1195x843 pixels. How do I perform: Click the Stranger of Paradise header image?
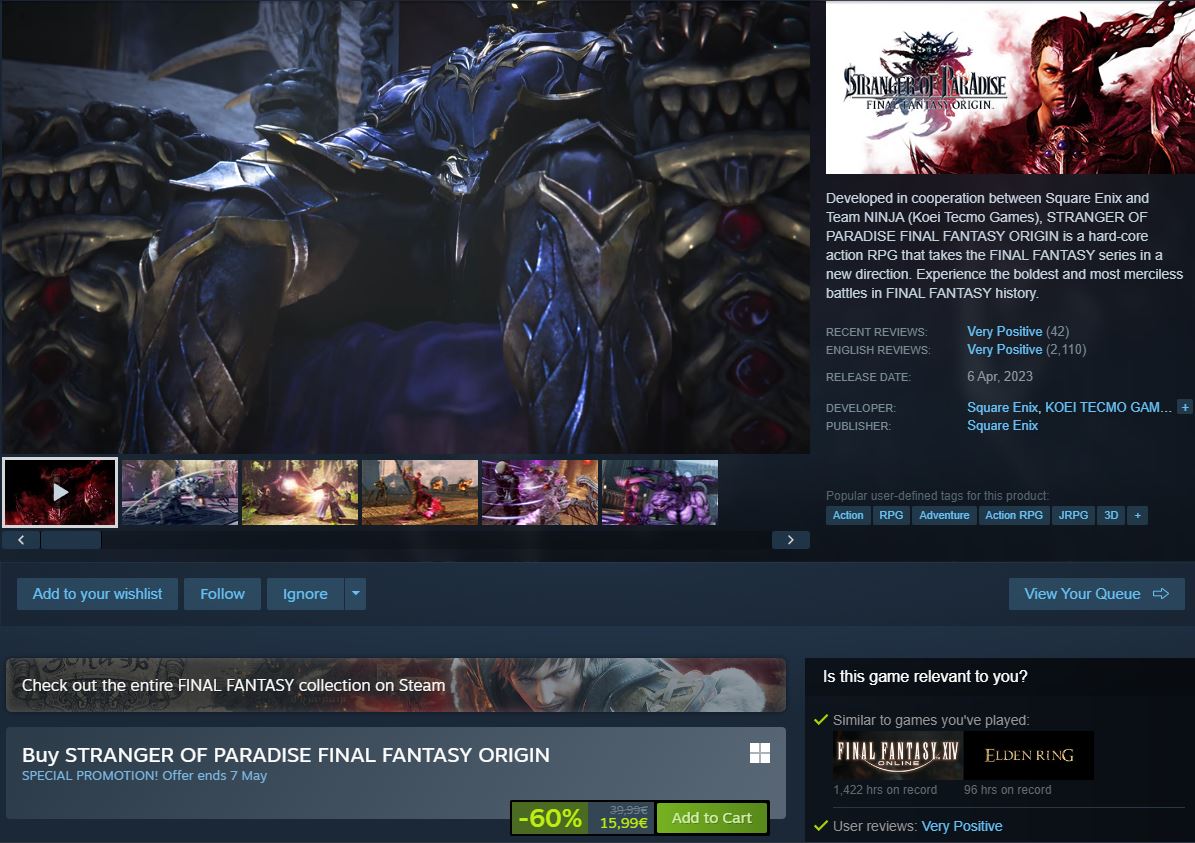tap(1011, 87)
